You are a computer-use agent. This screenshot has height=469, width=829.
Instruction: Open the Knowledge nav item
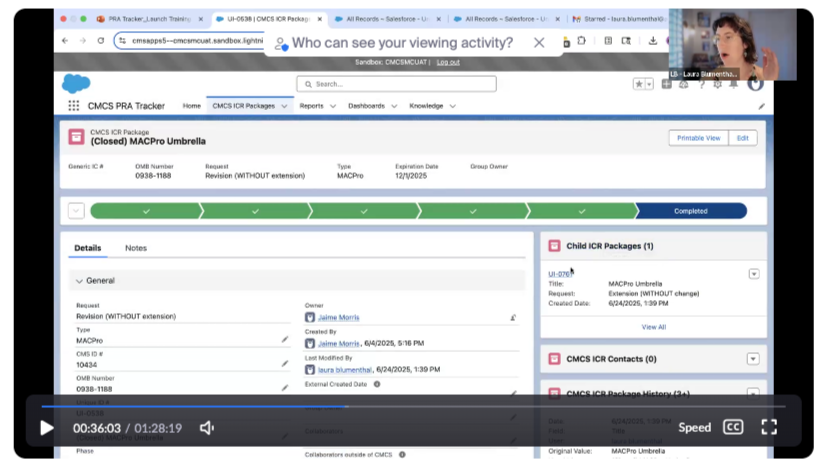tap(426, 106)
